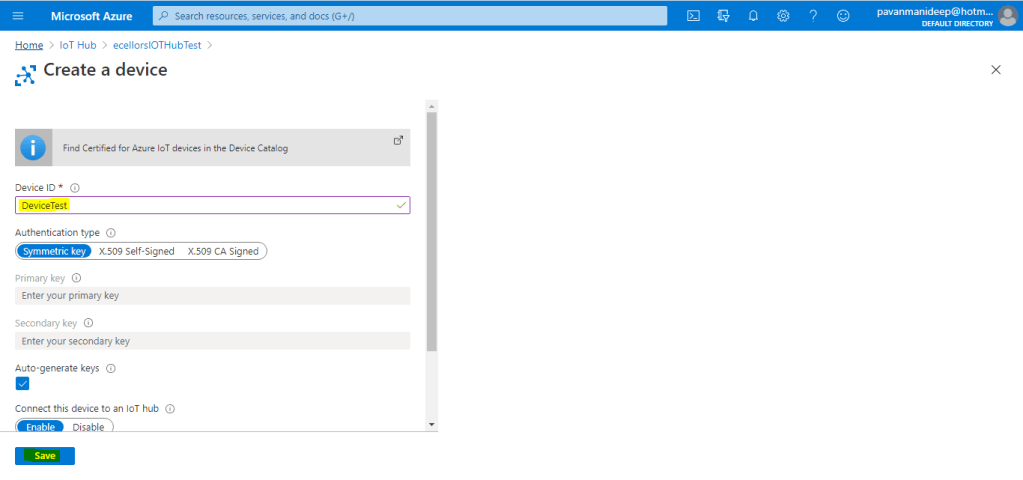
Task: Disable connecting this device to IoT hub
Action: 89,427
